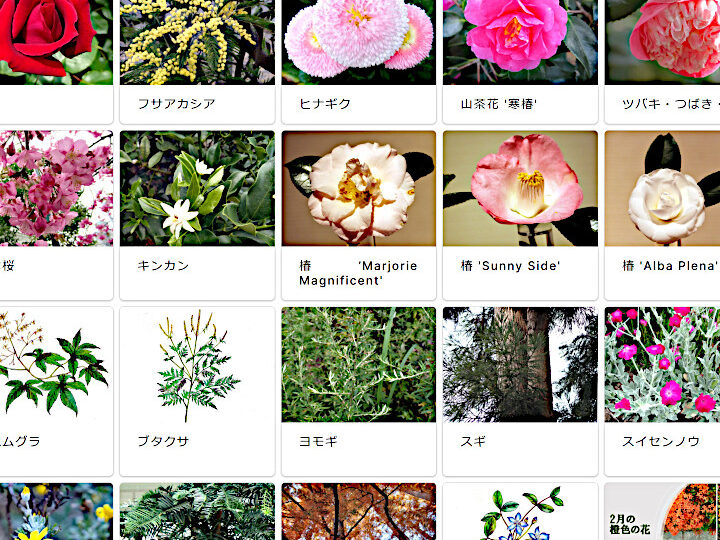Viewport: 720px width, 540px height.
Task: Open the キンカン white flower photo
Action: click(x=197, y=188)
